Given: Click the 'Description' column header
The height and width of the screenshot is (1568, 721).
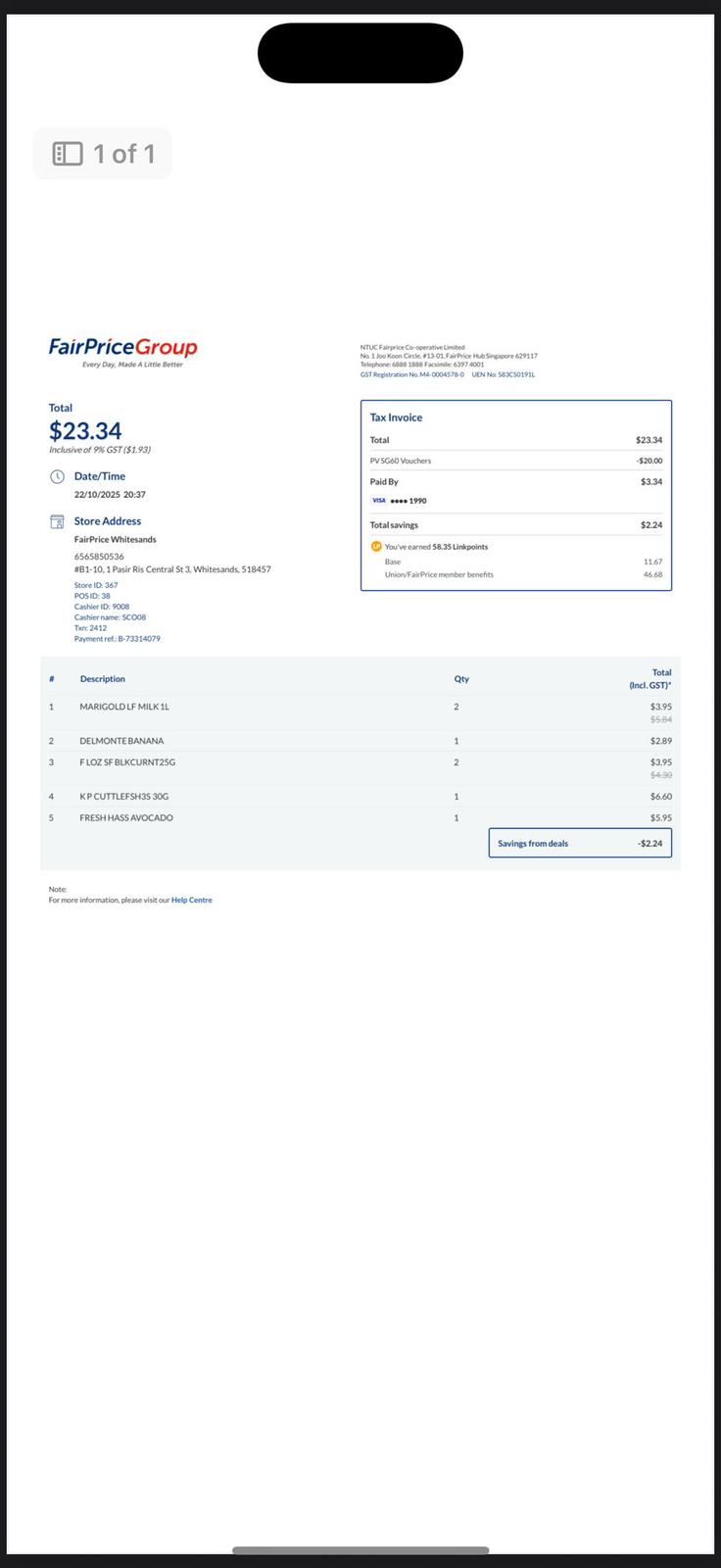Looking at the screenshot, I should pyautogui.click(x=103, y=679).
